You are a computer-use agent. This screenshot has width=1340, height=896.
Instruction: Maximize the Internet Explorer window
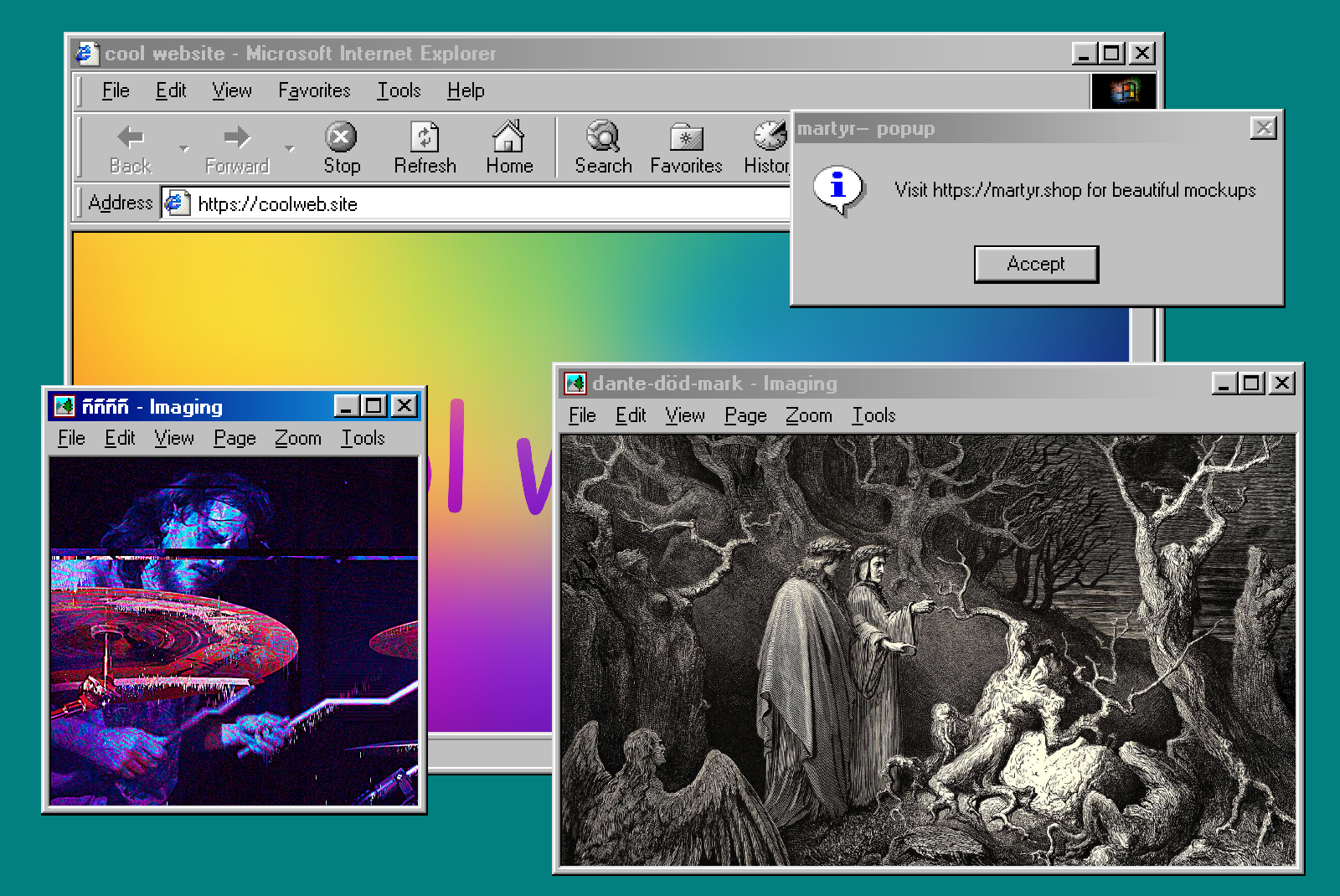tap(1111, 54)
